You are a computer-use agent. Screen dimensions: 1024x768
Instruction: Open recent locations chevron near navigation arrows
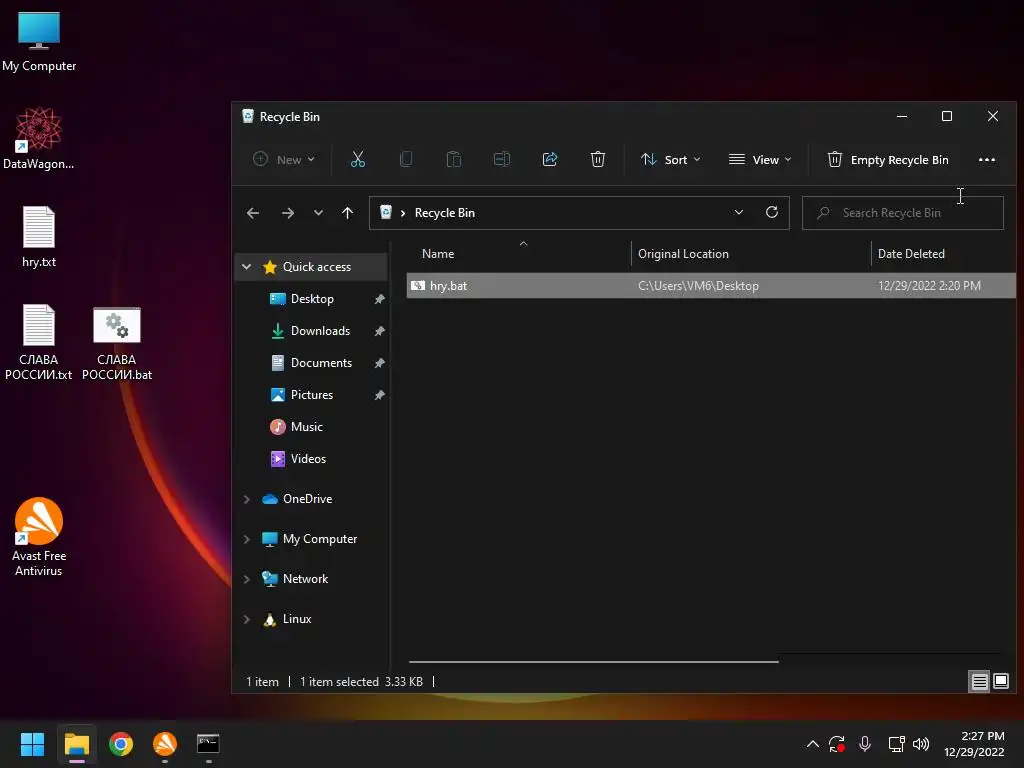318,213
